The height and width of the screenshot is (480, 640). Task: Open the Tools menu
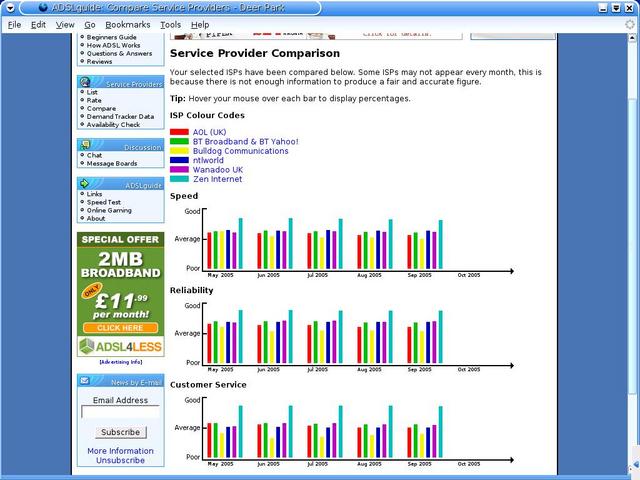(x=171, y=24)
